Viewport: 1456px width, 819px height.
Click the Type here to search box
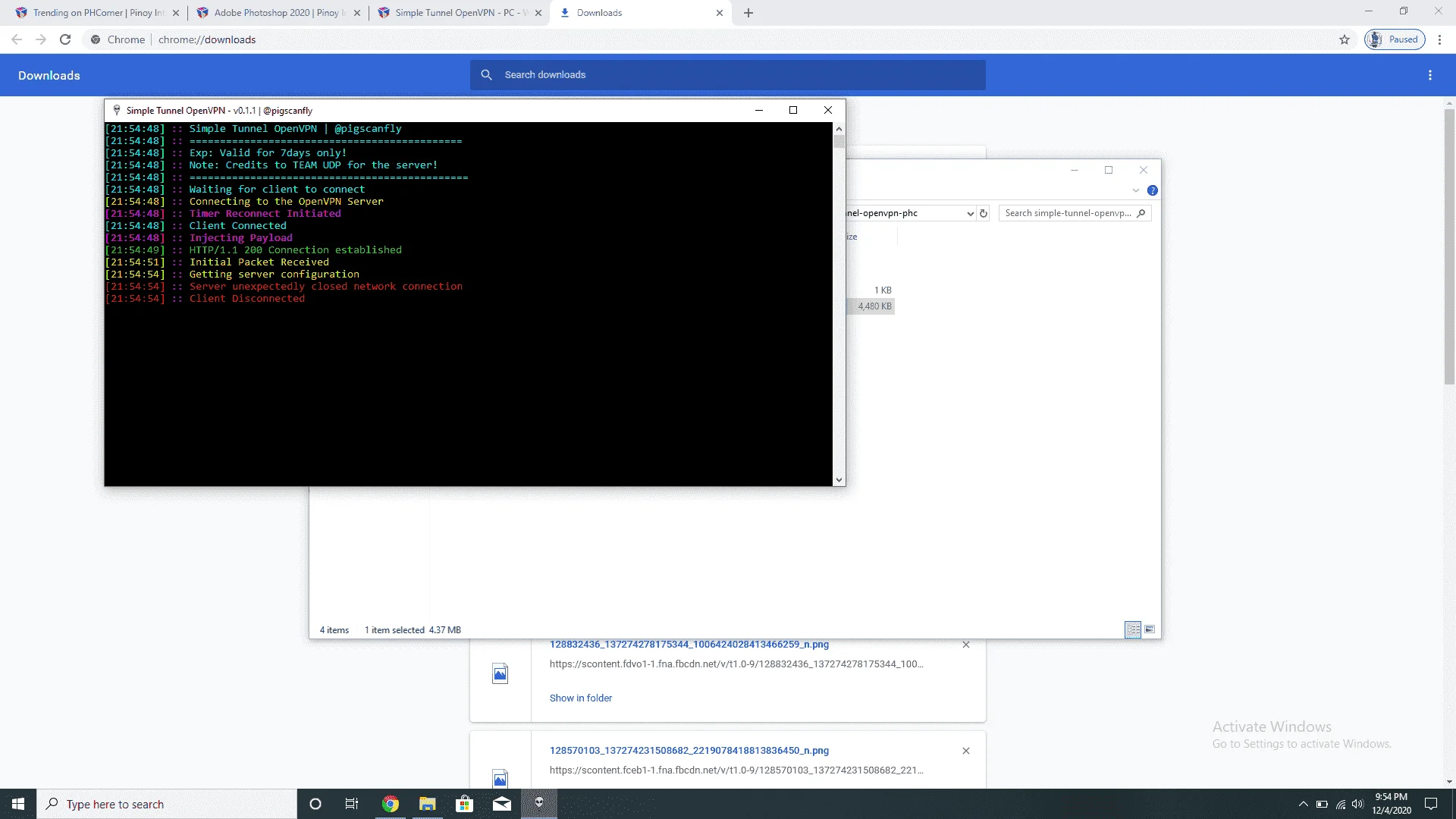[x=167, y=804]
